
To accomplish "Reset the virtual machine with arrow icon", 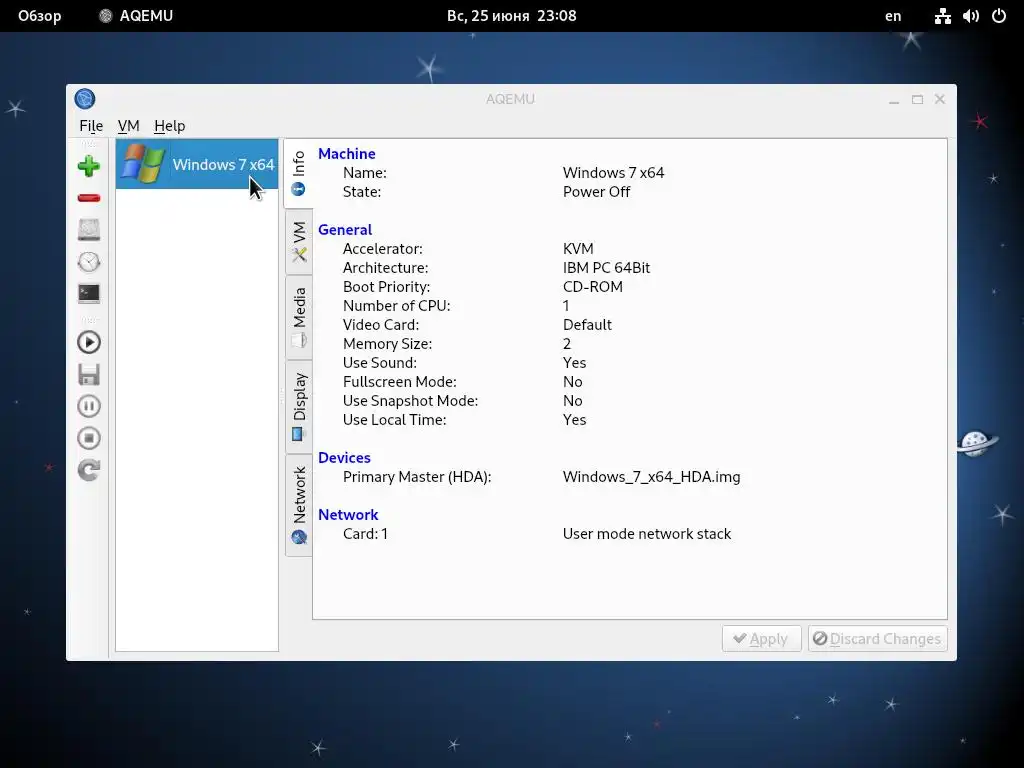I will click(89, 470).
